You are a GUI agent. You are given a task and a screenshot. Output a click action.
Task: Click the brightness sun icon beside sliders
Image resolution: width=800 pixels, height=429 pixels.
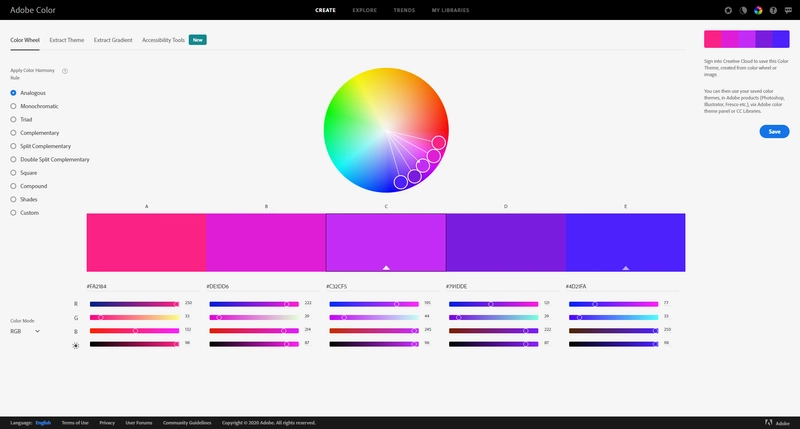(x=76, y=345)
